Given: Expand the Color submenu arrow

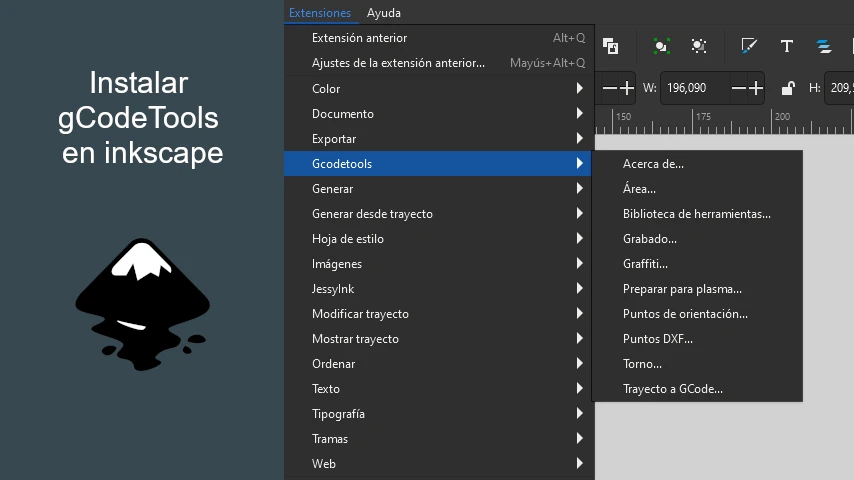Looking at the screenshot, I should pyautogui.click(x=580, y=88).
